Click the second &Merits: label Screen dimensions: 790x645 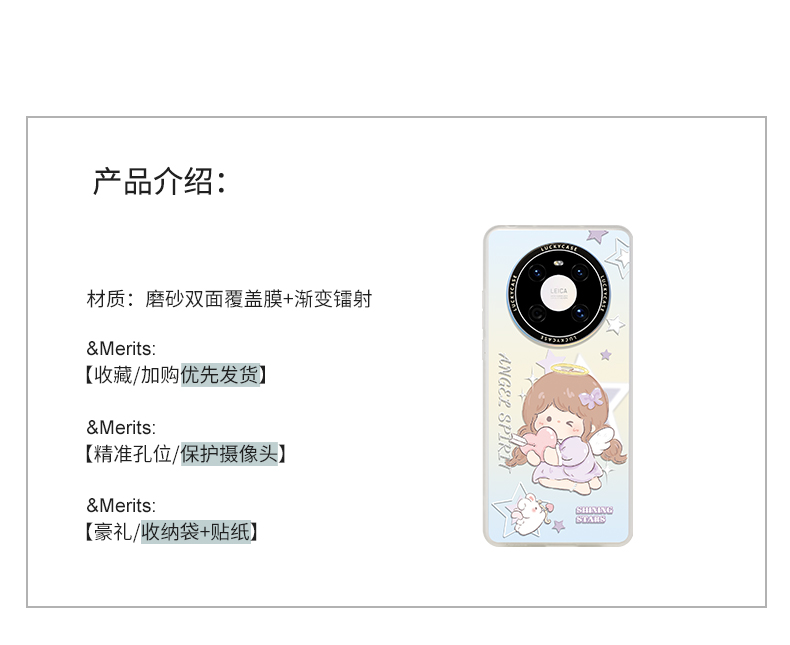pos(121,428)
